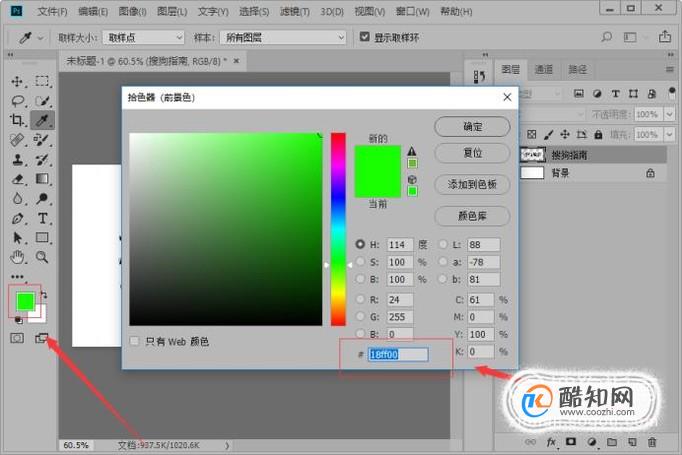682x455 pixels.
Task: Click the not web-safe cube icon
Action: 412,179
